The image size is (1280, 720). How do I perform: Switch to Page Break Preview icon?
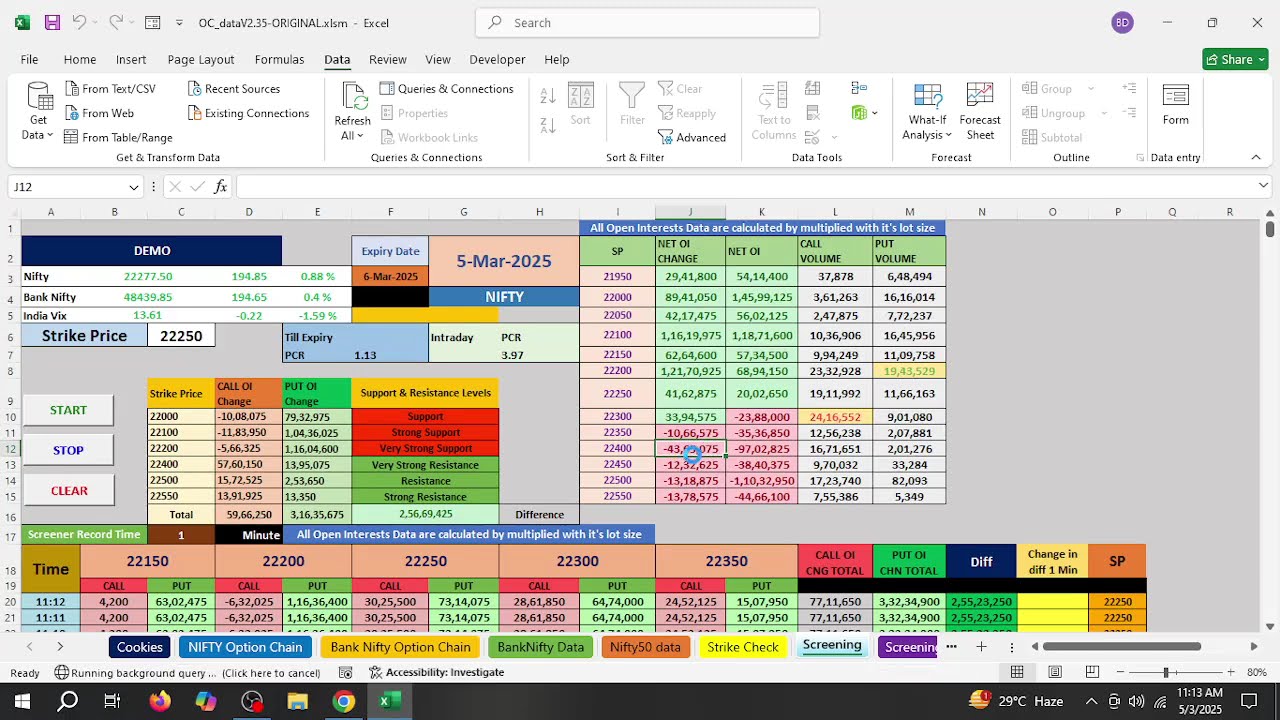pyautogui.click(x=1092, y=672)
